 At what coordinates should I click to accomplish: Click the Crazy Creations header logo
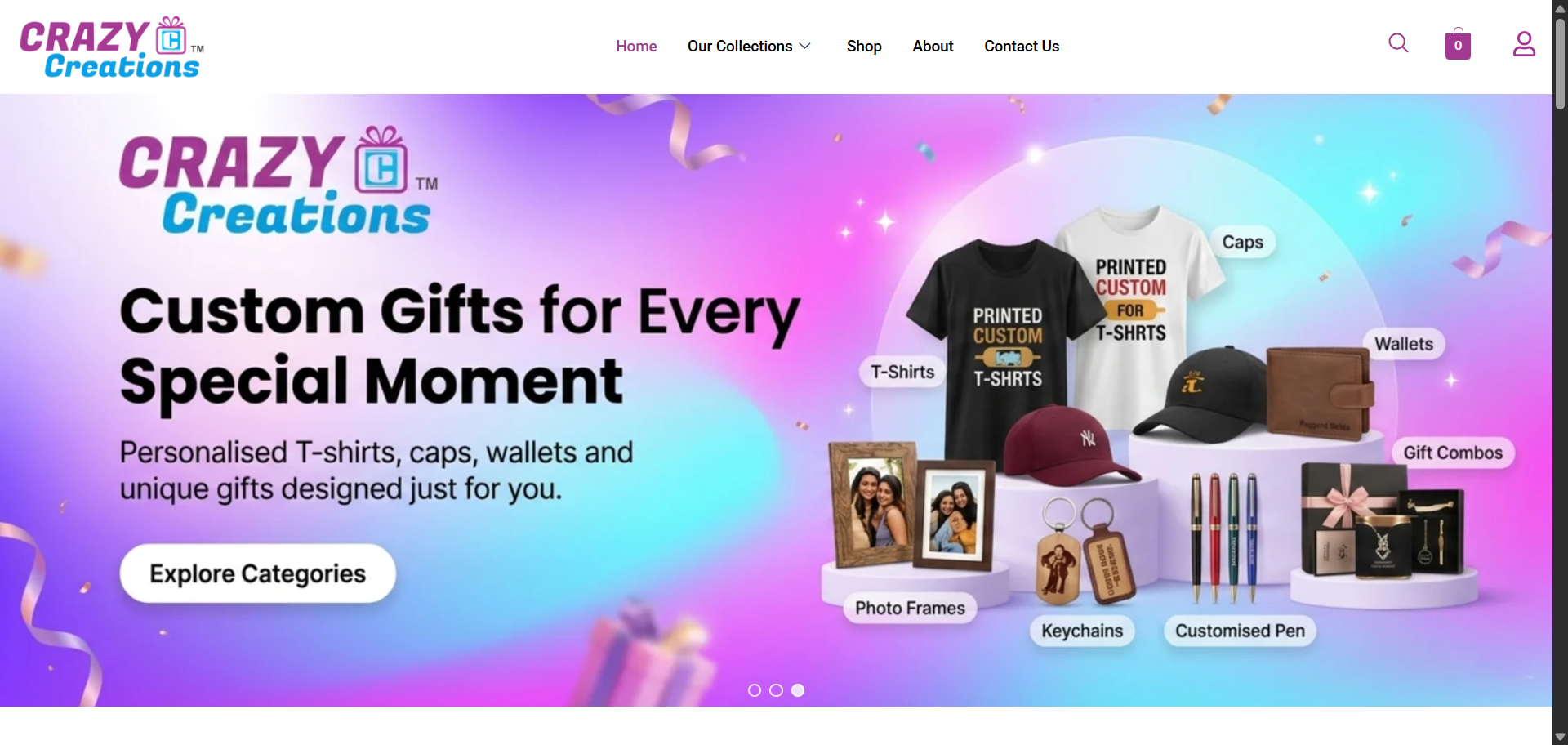coord(112,47)
